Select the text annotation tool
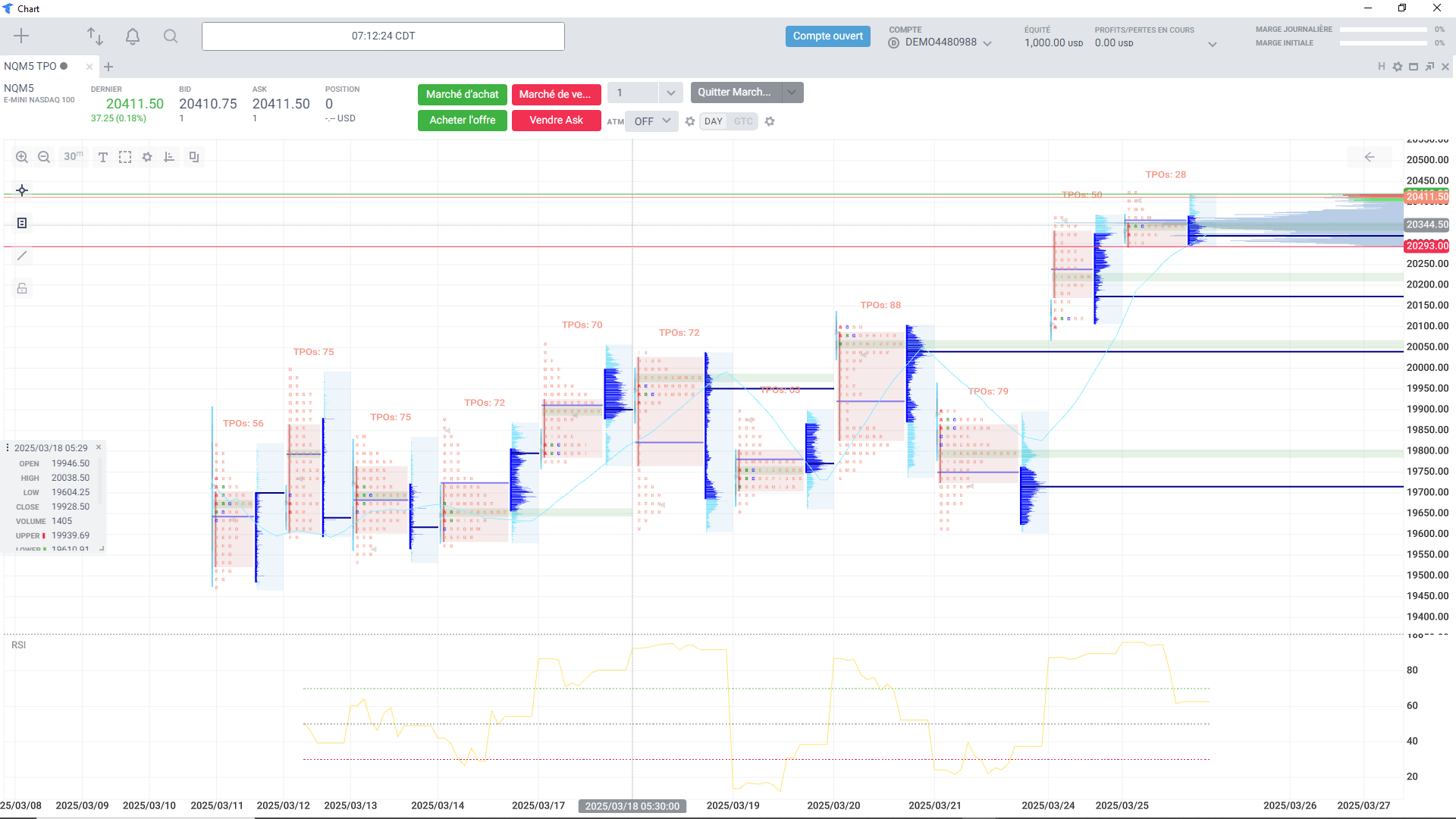Image resolution: width=1456 pixels, height=819 pixels. 103,157
